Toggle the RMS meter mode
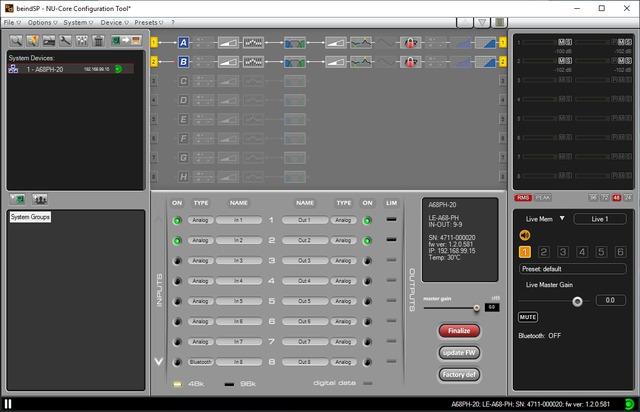The height and width of the screenshot is (412, 640). click(x=523, y=197)
